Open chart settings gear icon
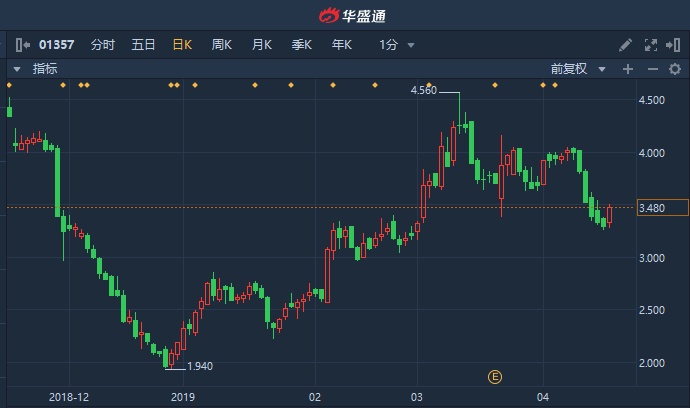 tap(674, 69)
